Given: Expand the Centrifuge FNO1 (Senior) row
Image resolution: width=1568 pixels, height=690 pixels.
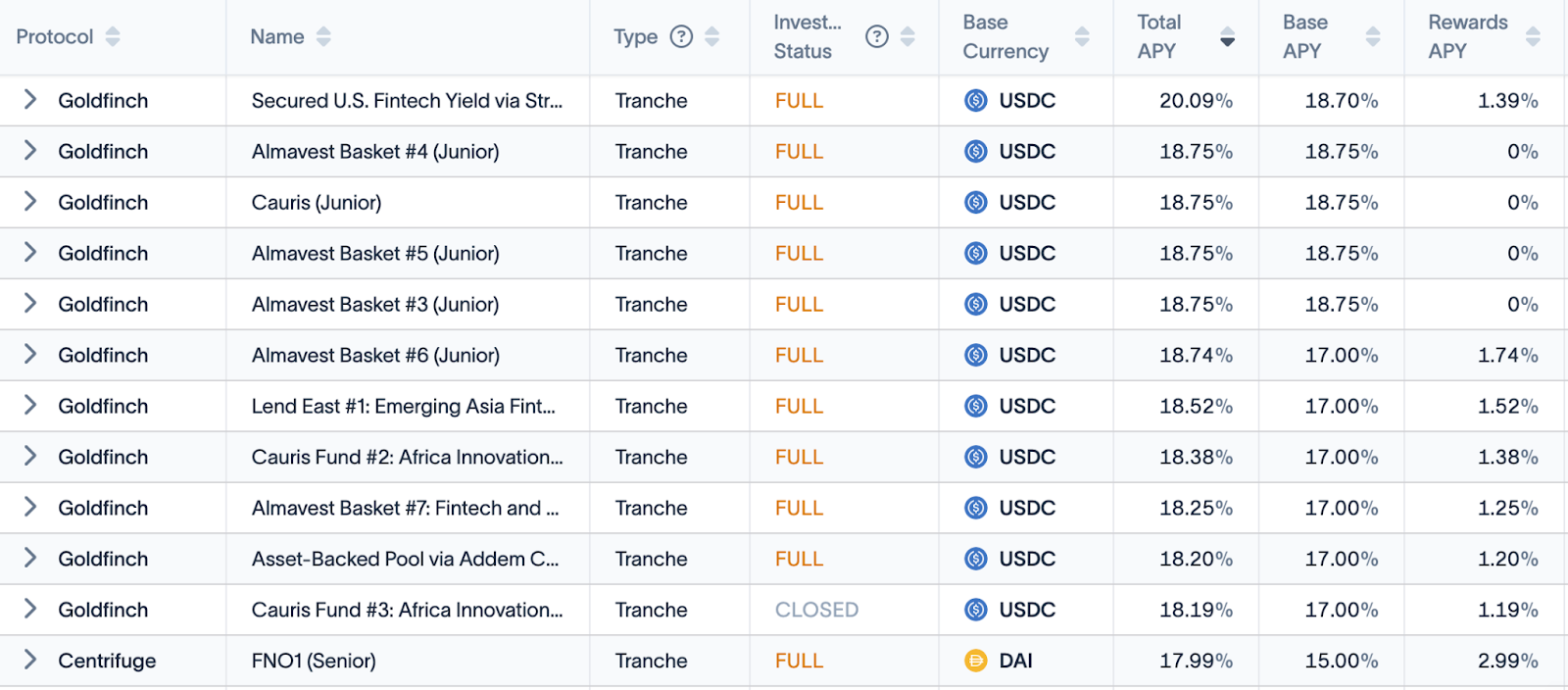Looking at the screenshot, I should 30,661.
